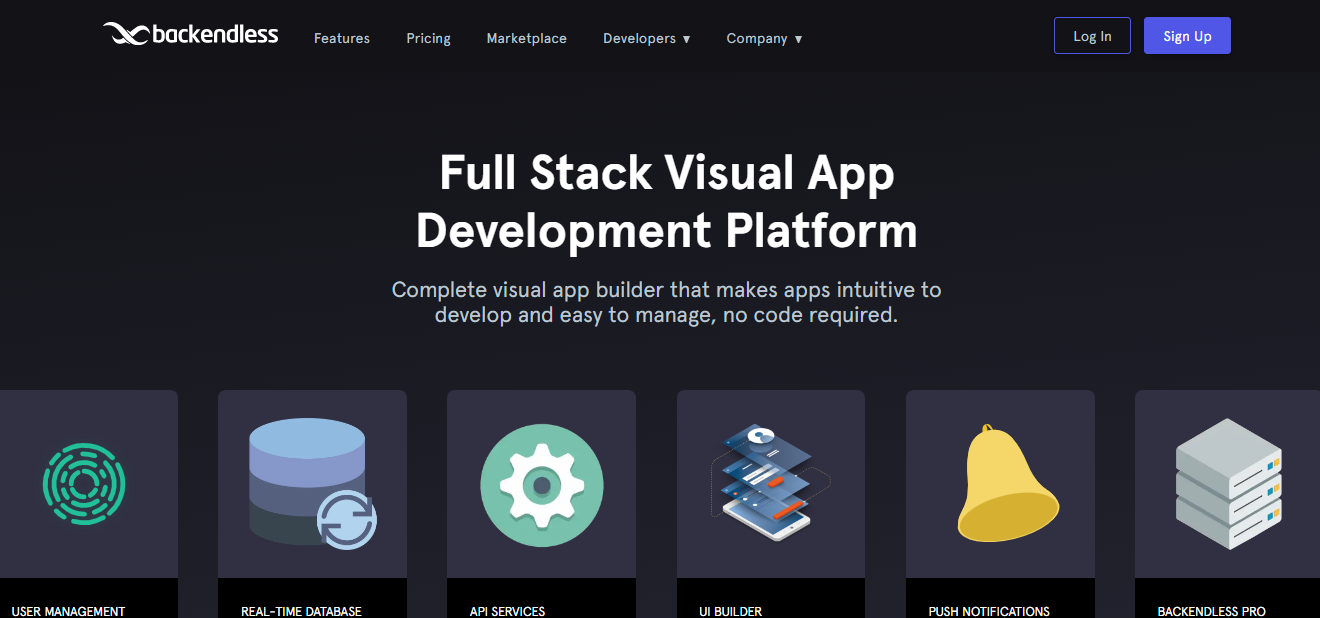The image size is (1320, 618).
Task: Click the Sign Up button
Action: pyautogui.click(x=1187, y=35)
